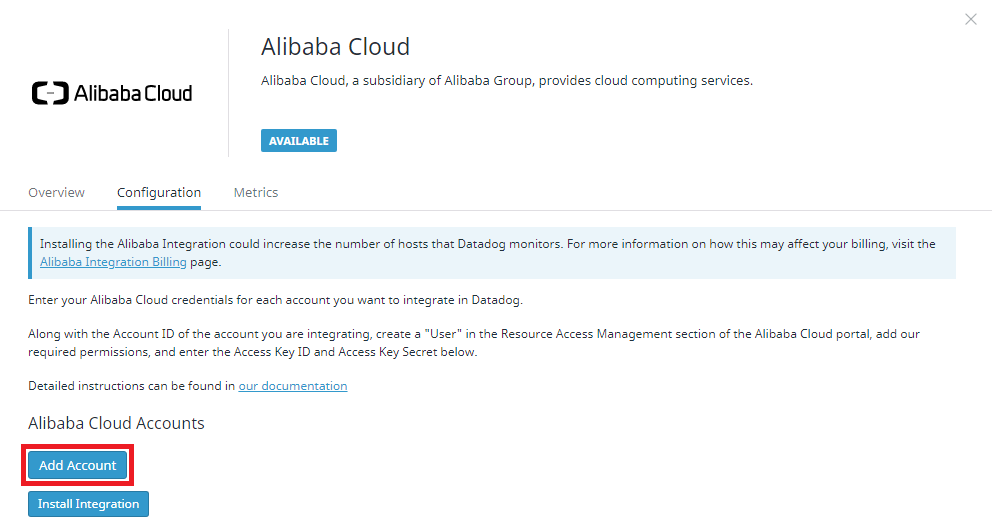
Task: Select the Configuration tab
Action: point(159,192)
